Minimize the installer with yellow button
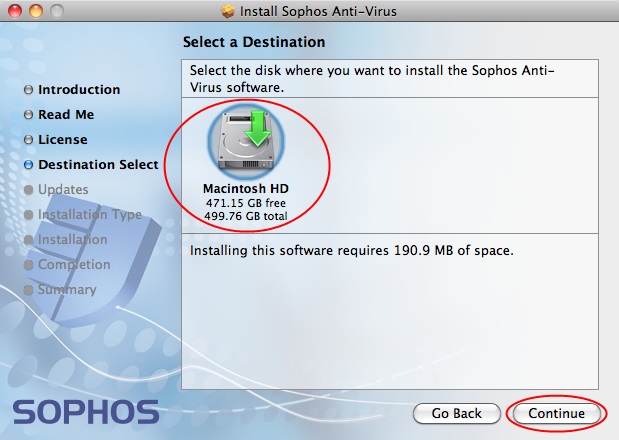The image size is (619, 440). 36,11
